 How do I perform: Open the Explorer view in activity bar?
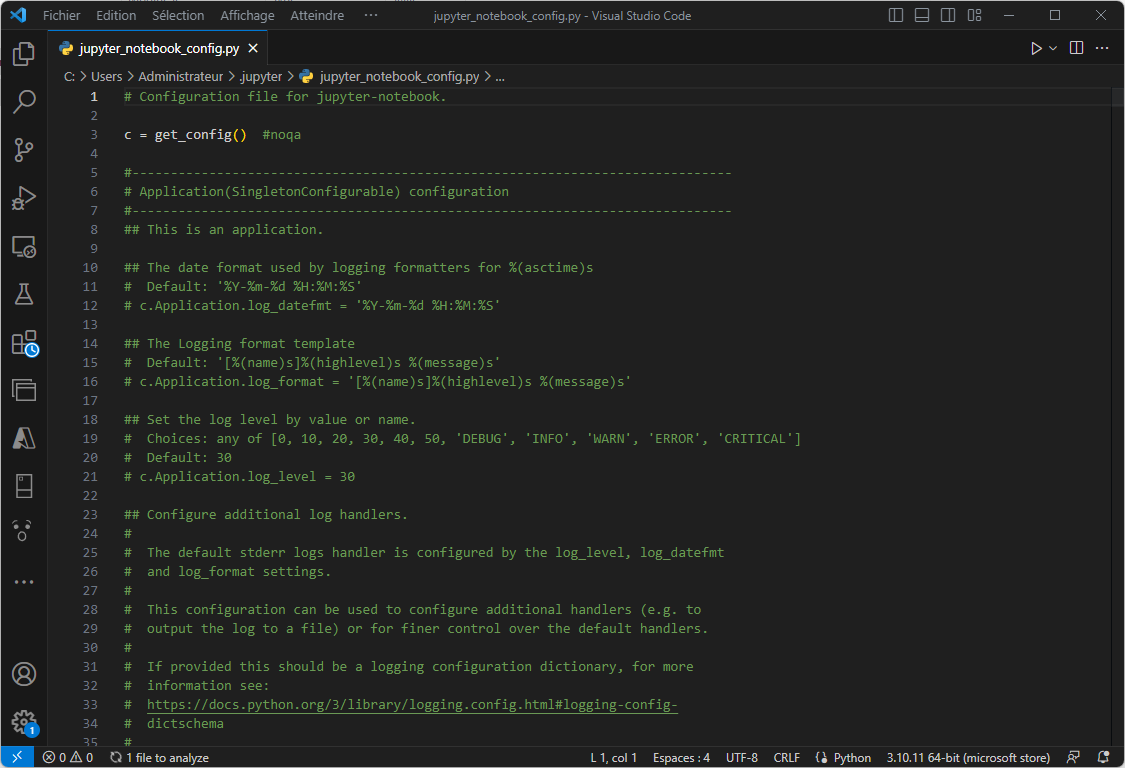[x=24, y=54]
